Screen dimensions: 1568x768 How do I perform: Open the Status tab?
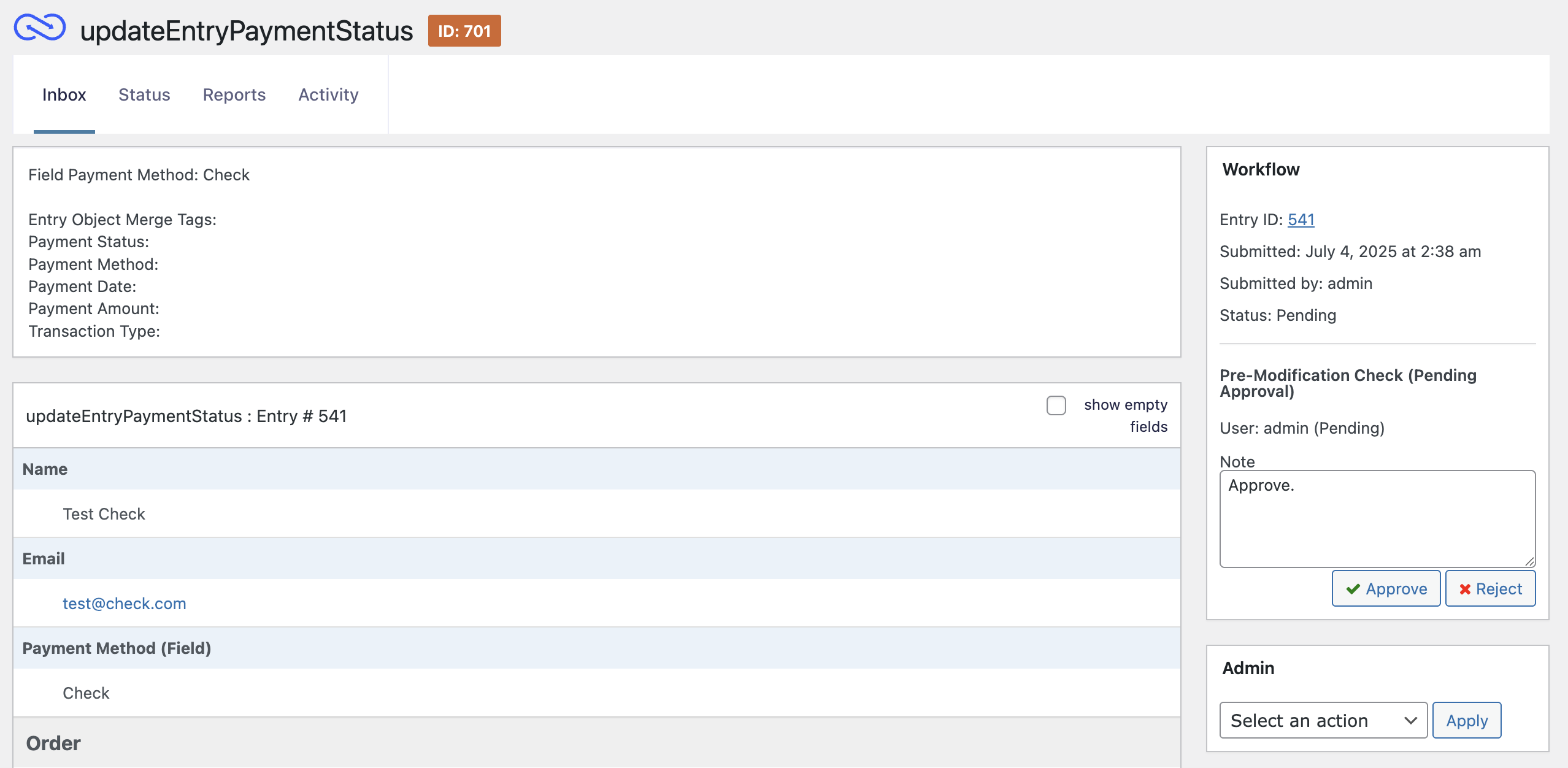144,94
